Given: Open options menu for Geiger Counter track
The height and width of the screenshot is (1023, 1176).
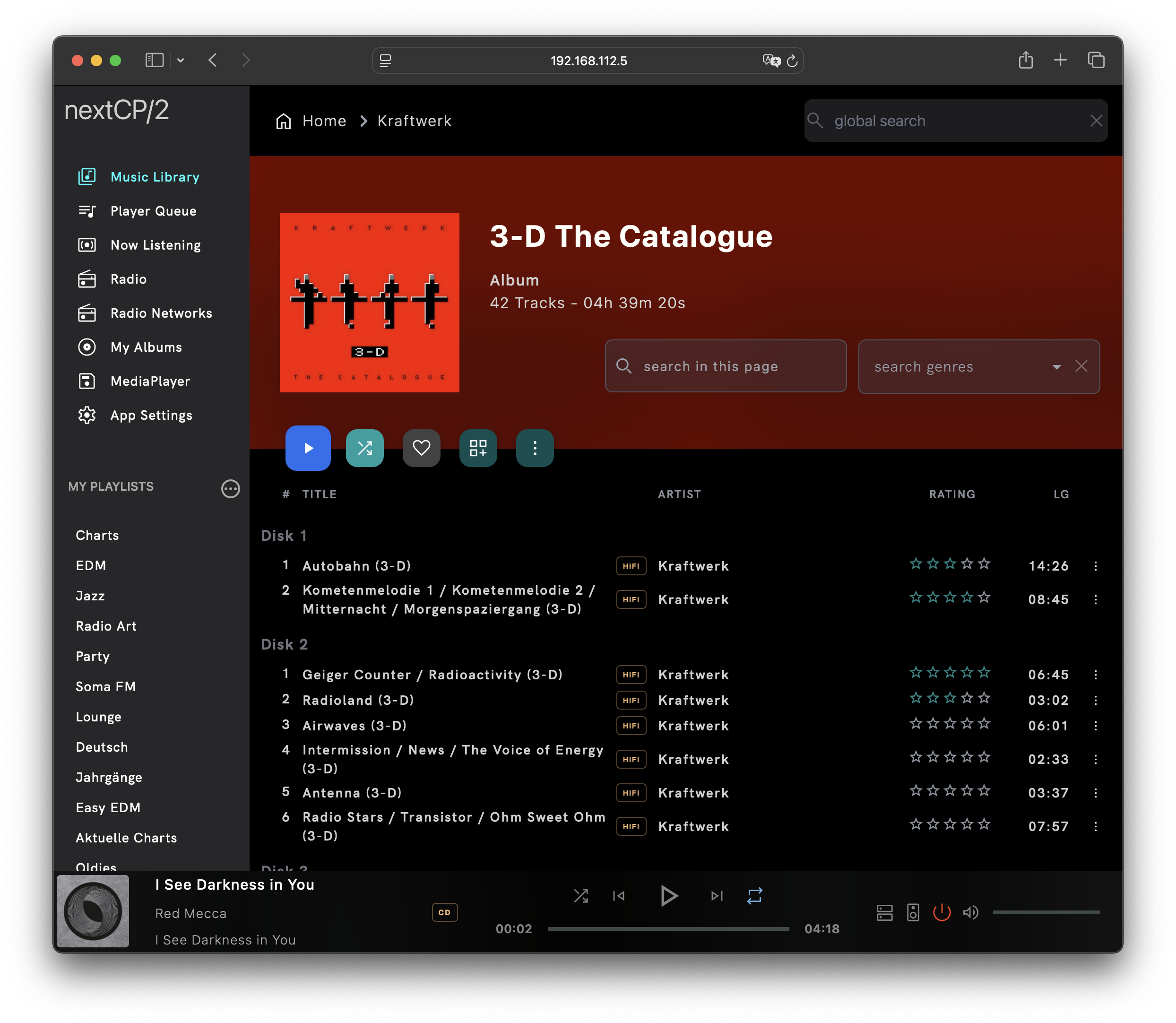Looking at the screenshot, I should click(x=1096, y=675).
